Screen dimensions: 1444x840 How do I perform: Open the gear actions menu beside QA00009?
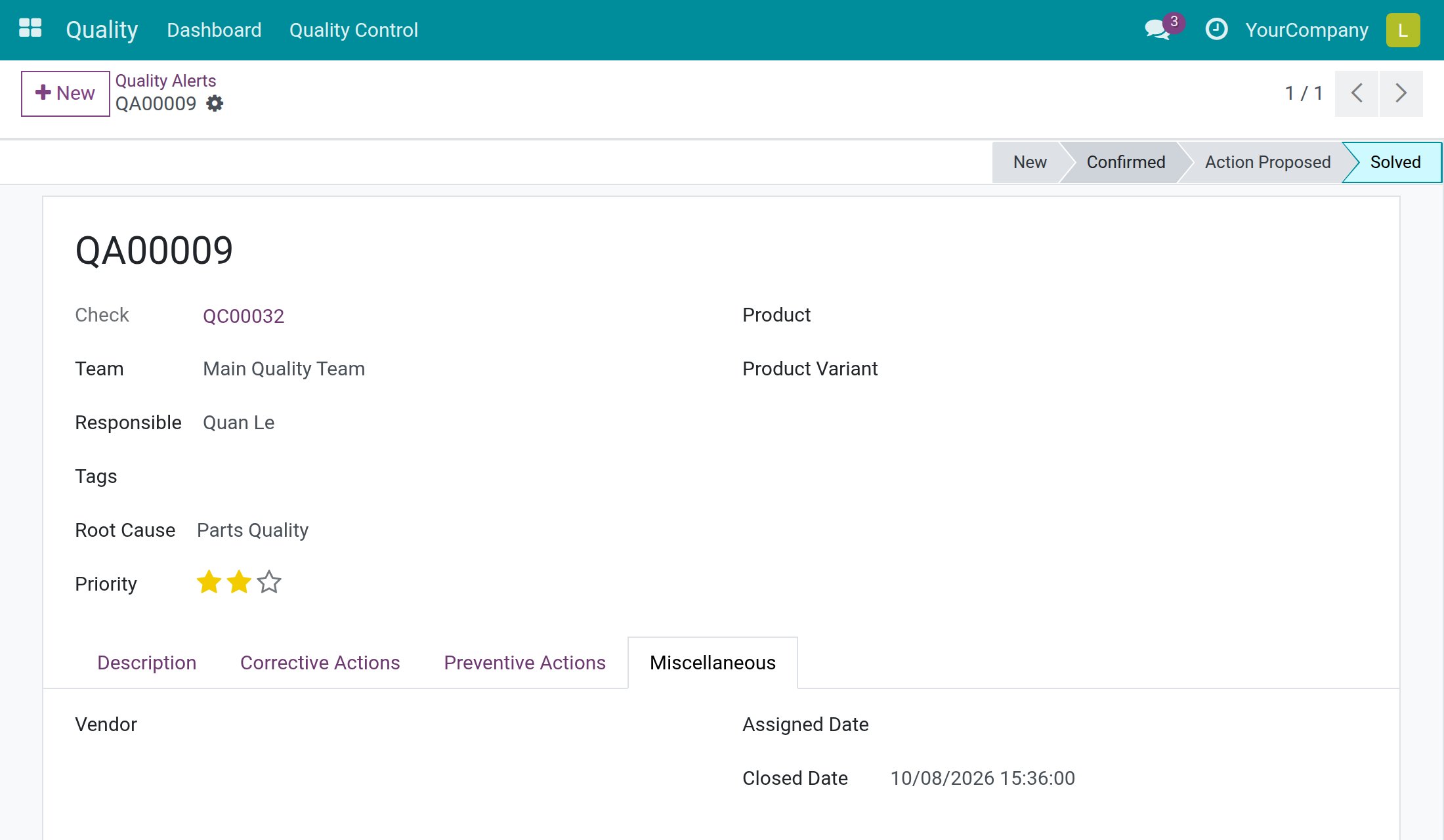(x=215, y=104)
